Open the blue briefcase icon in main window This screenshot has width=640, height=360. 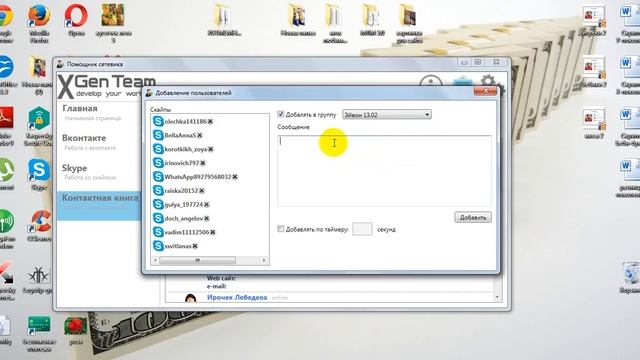463,82
